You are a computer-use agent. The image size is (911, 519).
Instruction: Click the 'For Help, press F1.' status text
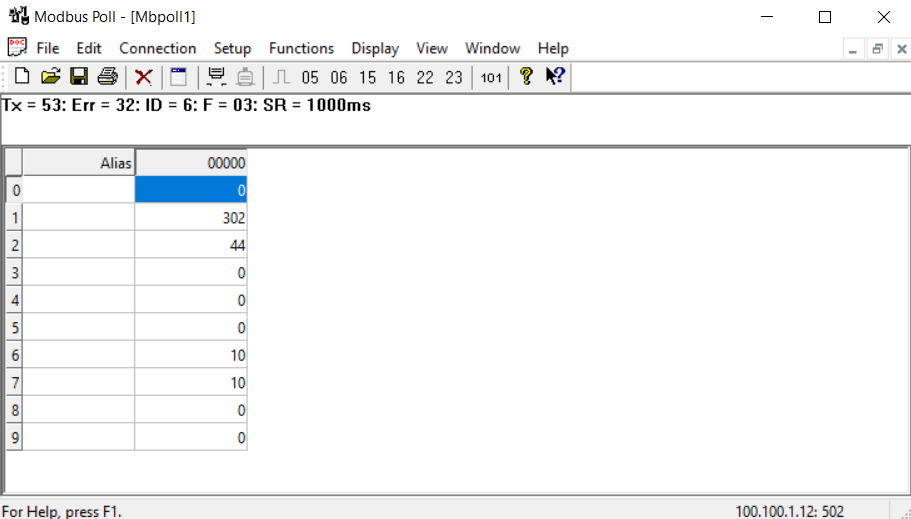62,512
